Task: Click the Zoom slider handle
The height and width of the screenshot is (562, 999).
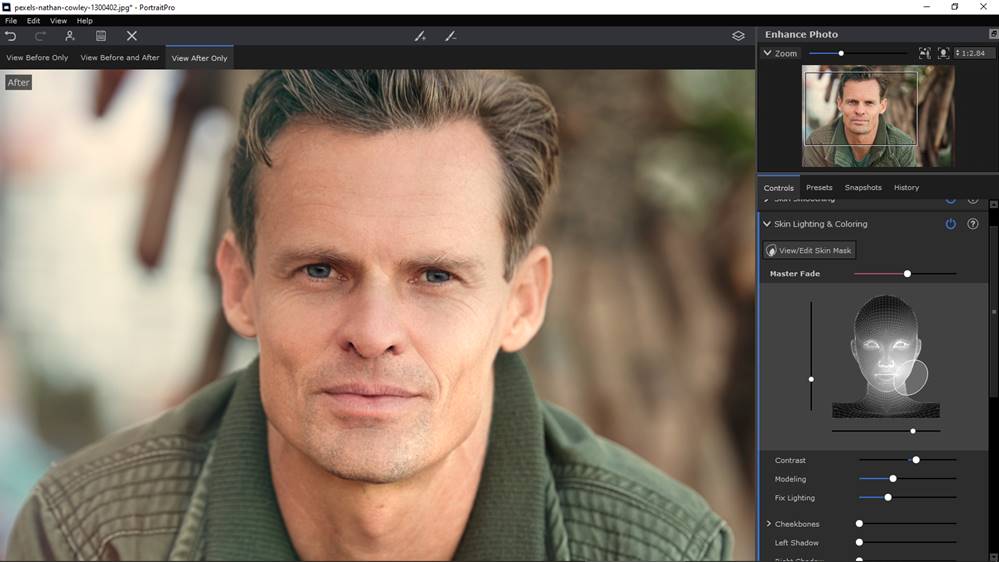Action: coord(841,54)
